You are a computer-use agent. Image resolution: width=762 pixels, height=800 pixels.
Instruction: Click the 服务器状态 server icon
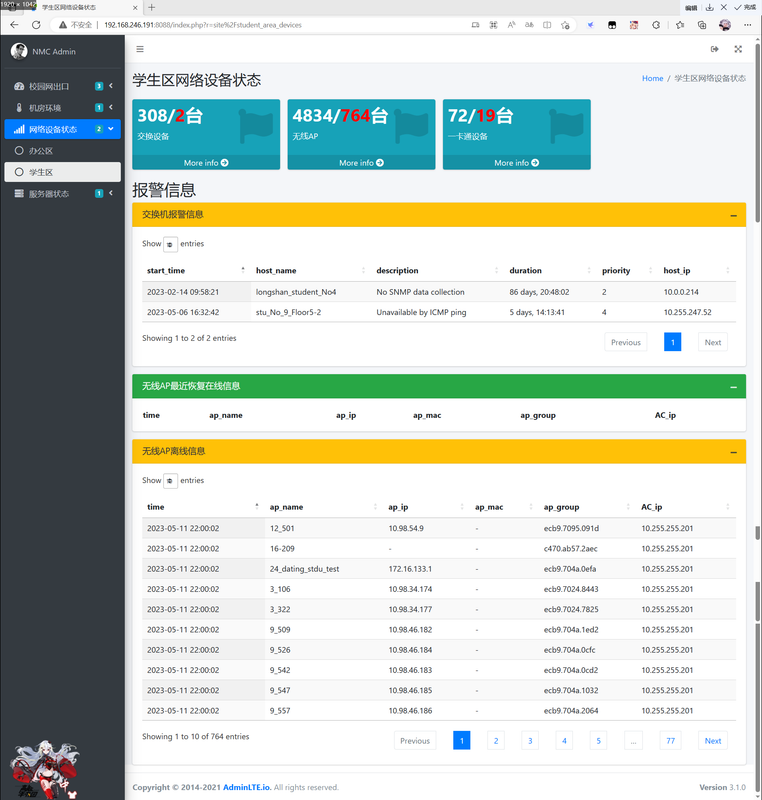point(19,193)
